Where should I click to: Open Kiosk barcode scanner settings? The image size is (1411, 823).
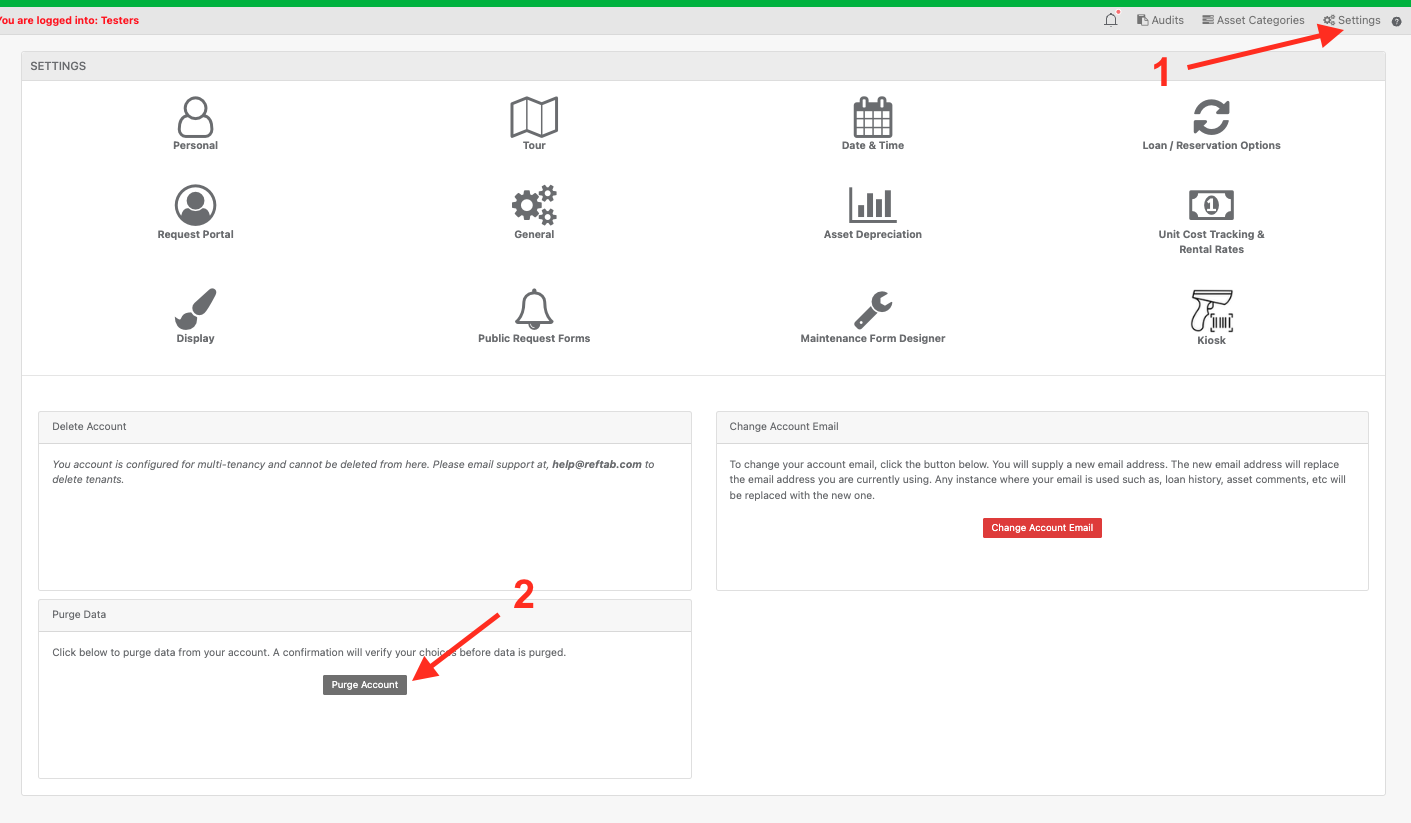[x=1211, y=312]
